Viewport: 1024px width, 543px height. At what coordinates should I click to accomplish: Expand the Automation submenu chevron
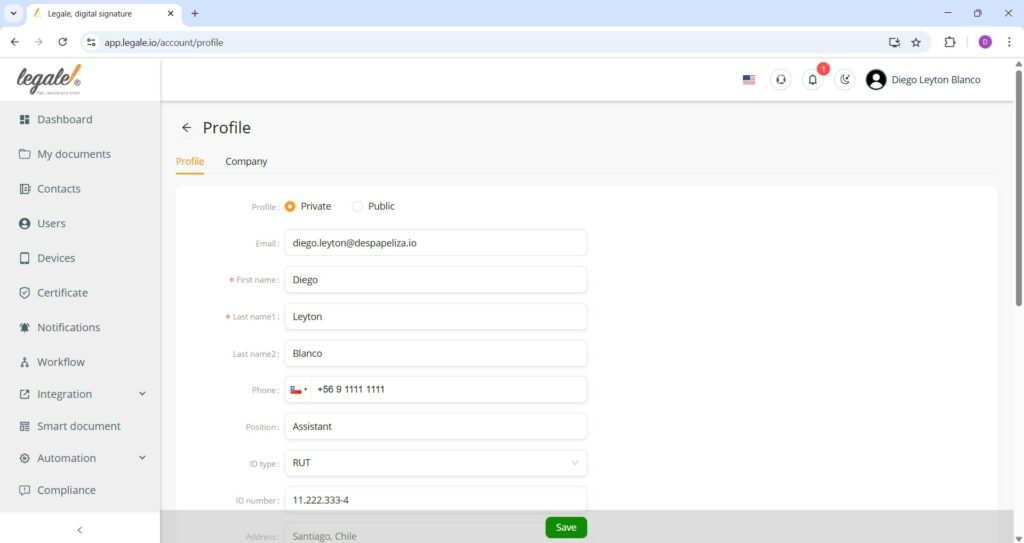(x=142, y=458)
